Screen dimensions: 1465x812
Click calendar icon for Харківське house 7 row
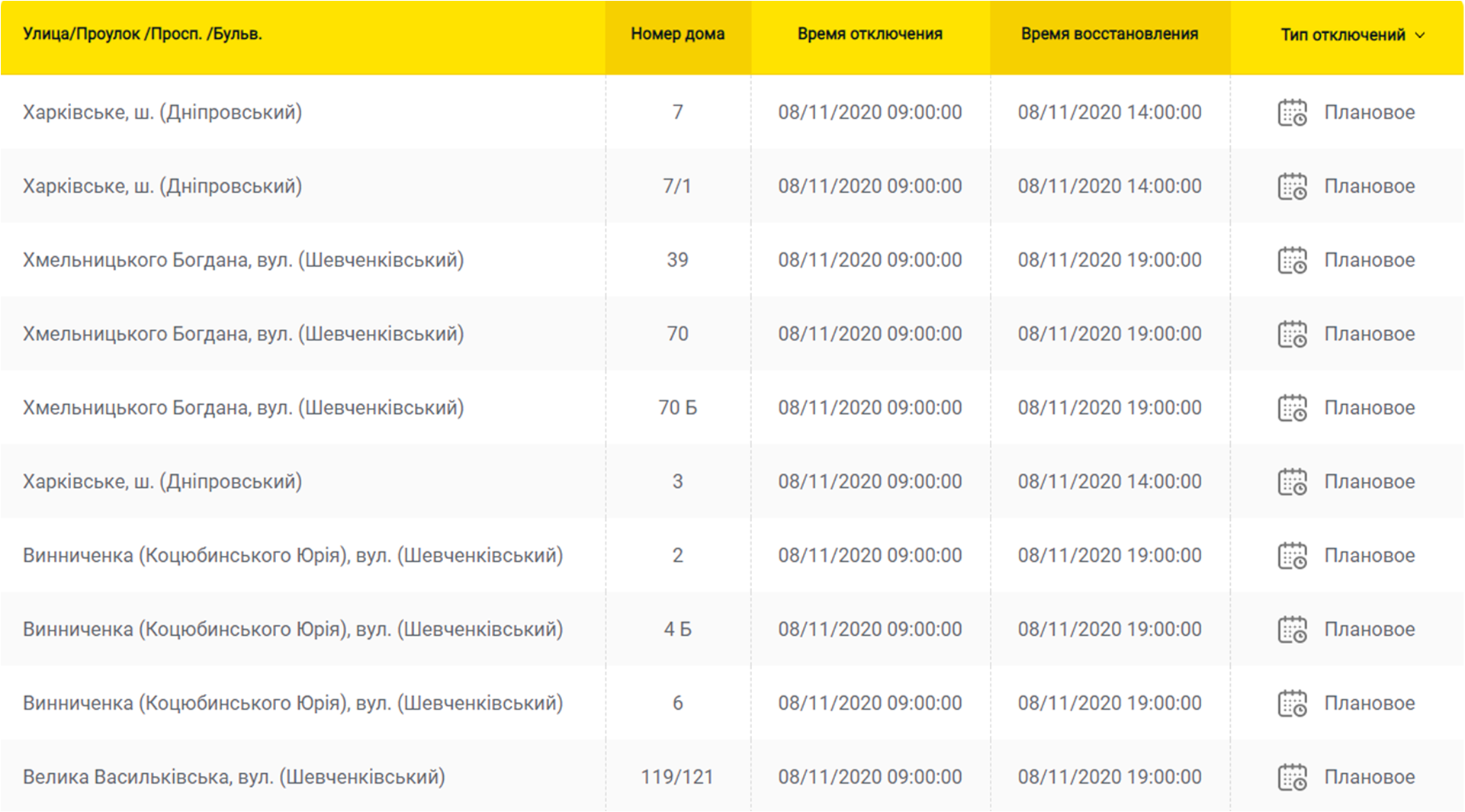click(1292, 113)
